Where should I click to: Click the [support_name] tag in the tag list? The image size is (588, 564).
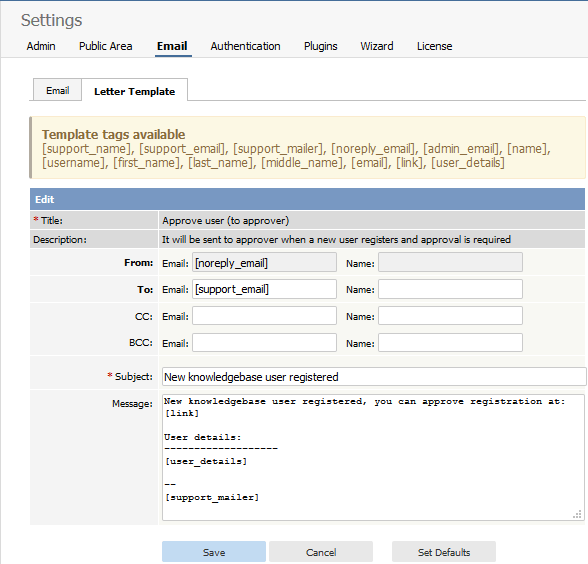(86, 149)
